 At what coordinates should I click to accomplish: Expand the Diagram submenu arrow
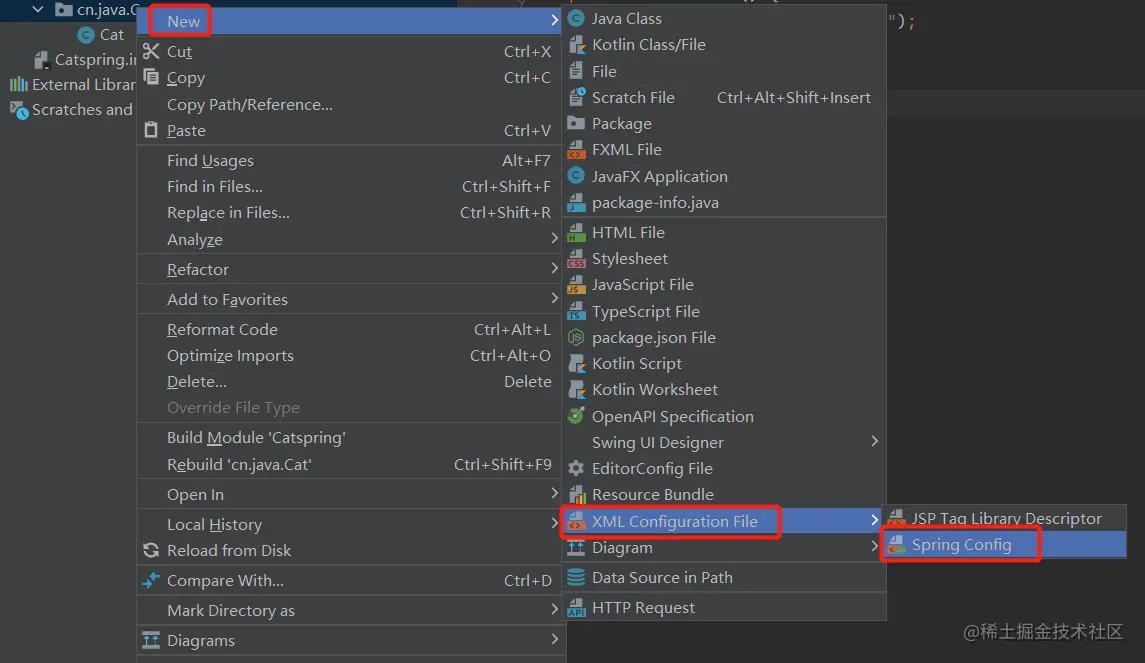pos(874,547)
